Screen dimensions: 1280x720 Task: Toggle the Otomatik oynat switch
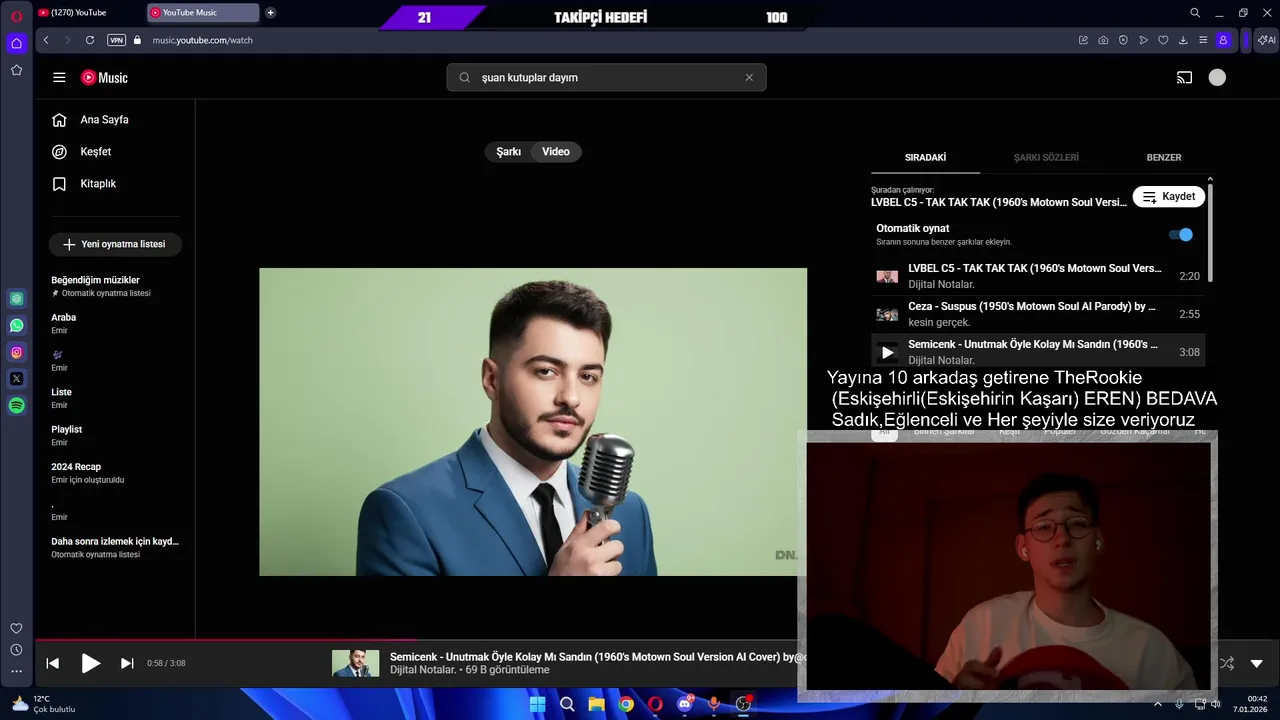[x=1181, y=234]
